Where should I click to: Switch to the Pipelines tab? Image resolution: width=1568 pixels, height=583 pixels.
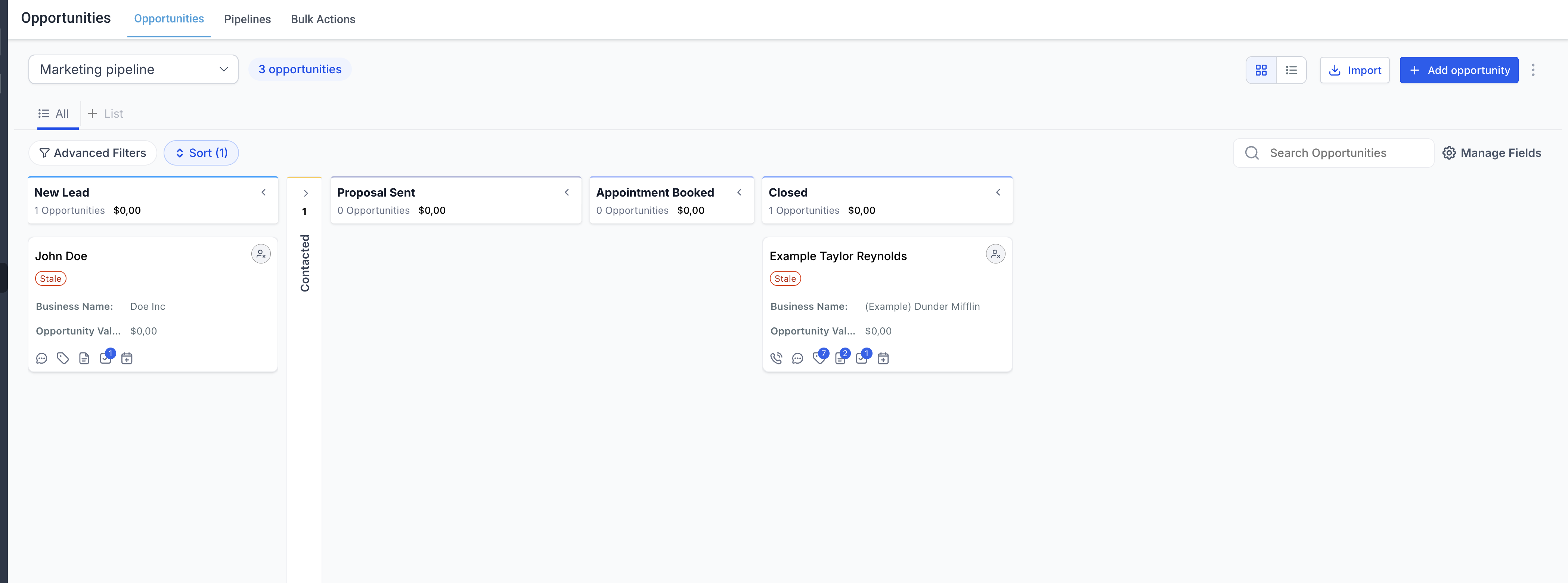tap(247, 19)
